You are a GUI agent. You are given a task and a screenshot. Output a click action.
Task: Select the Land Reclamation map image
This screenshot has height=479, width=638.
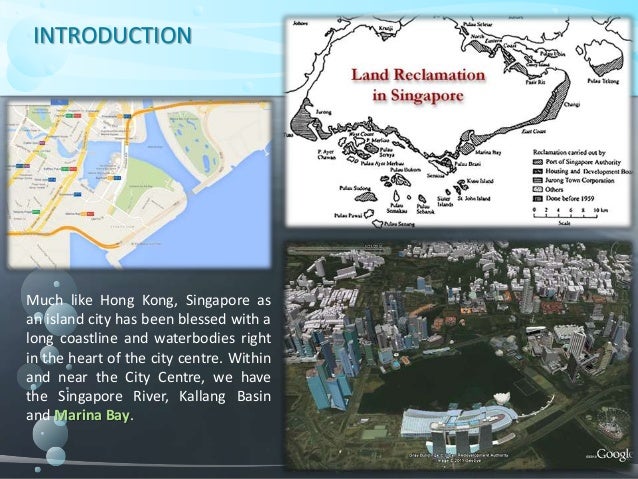click(x=459, y=121)
